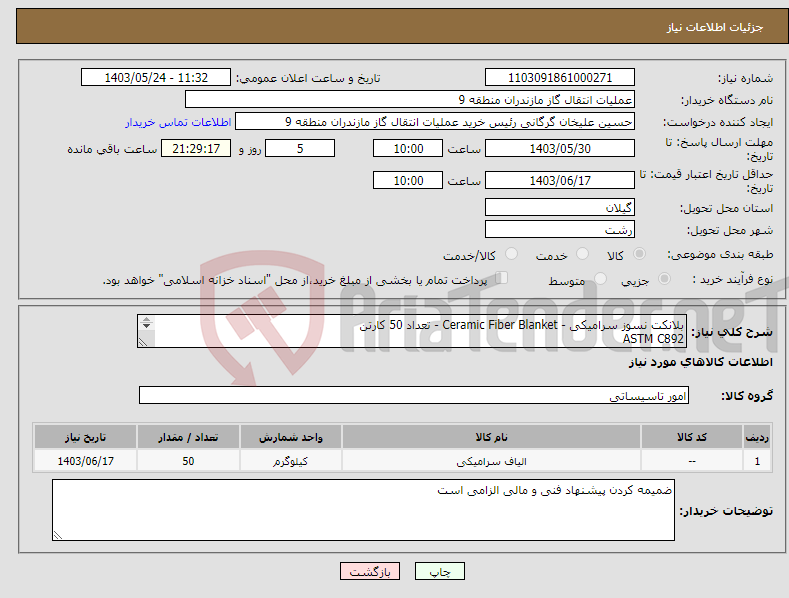Click the جزئیات اطلاعات نیاز header title
Viewport: 789px width, 598px height.
(x=715, y=27)
